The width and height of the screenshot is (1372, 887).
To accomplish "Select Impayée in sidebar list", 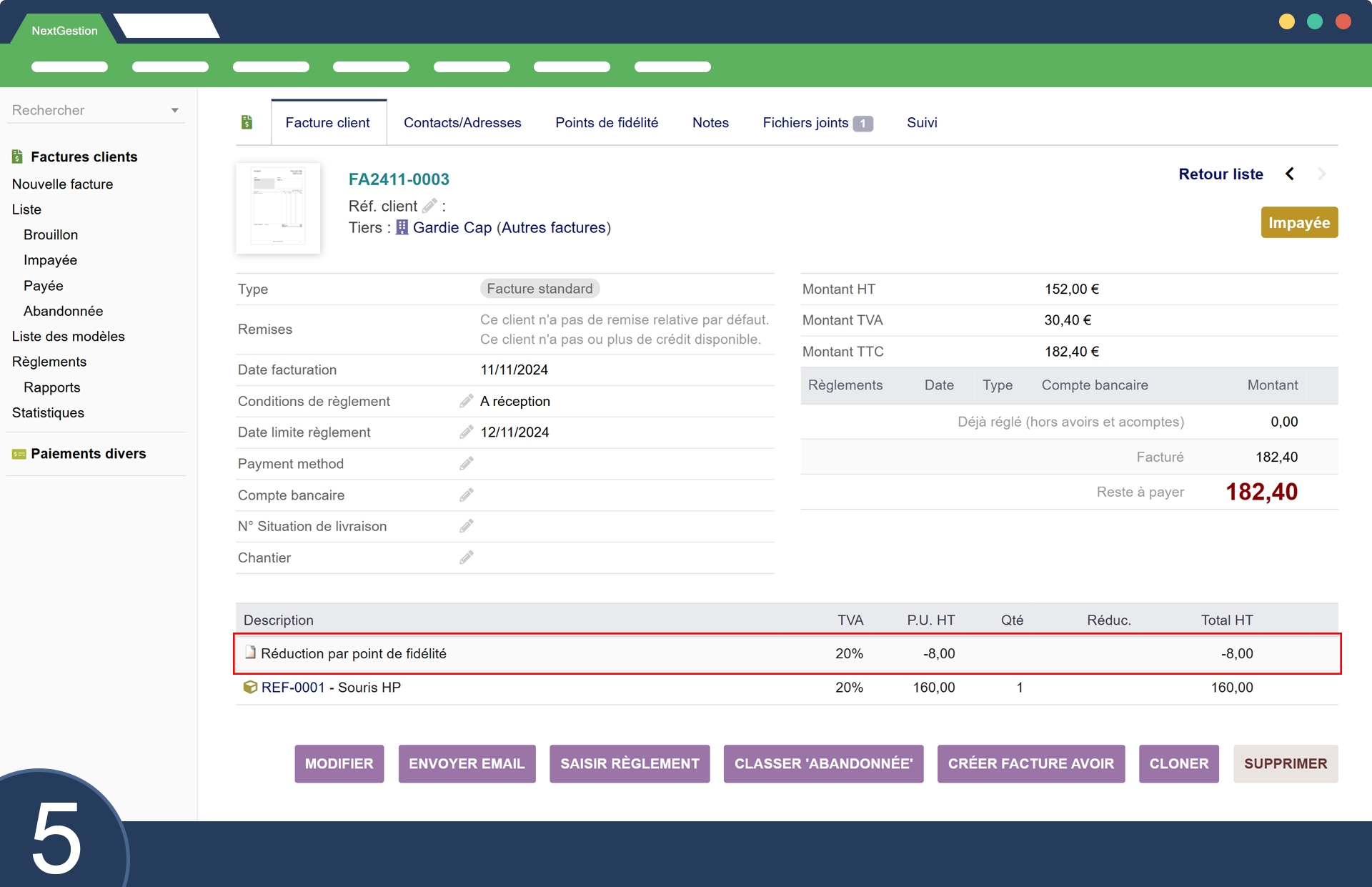I will click(x=50, y=260).
